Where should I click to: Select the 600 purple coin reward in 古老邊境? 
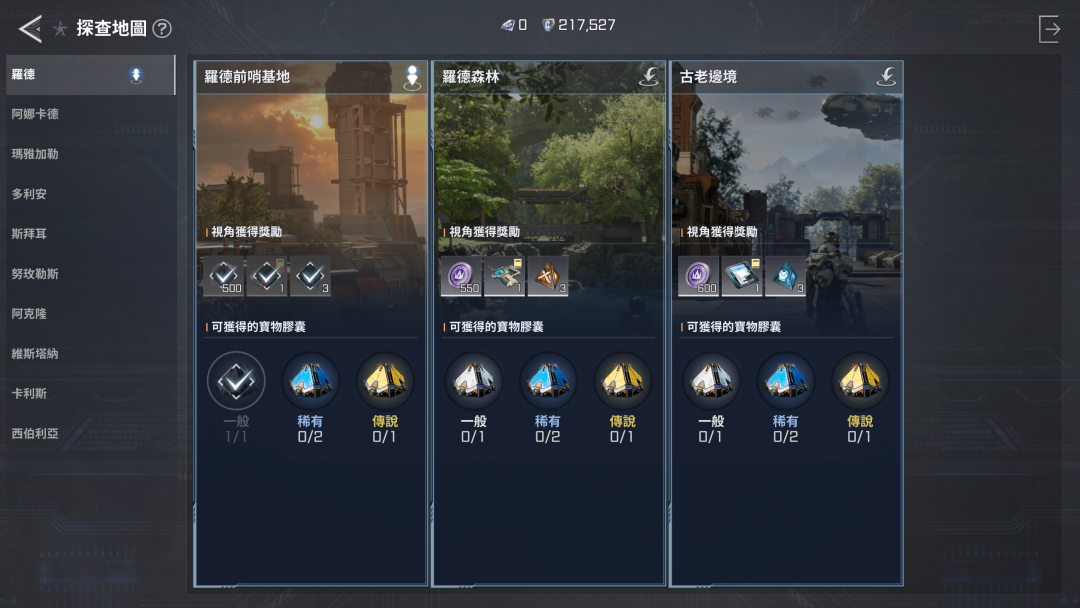[698, 276]
